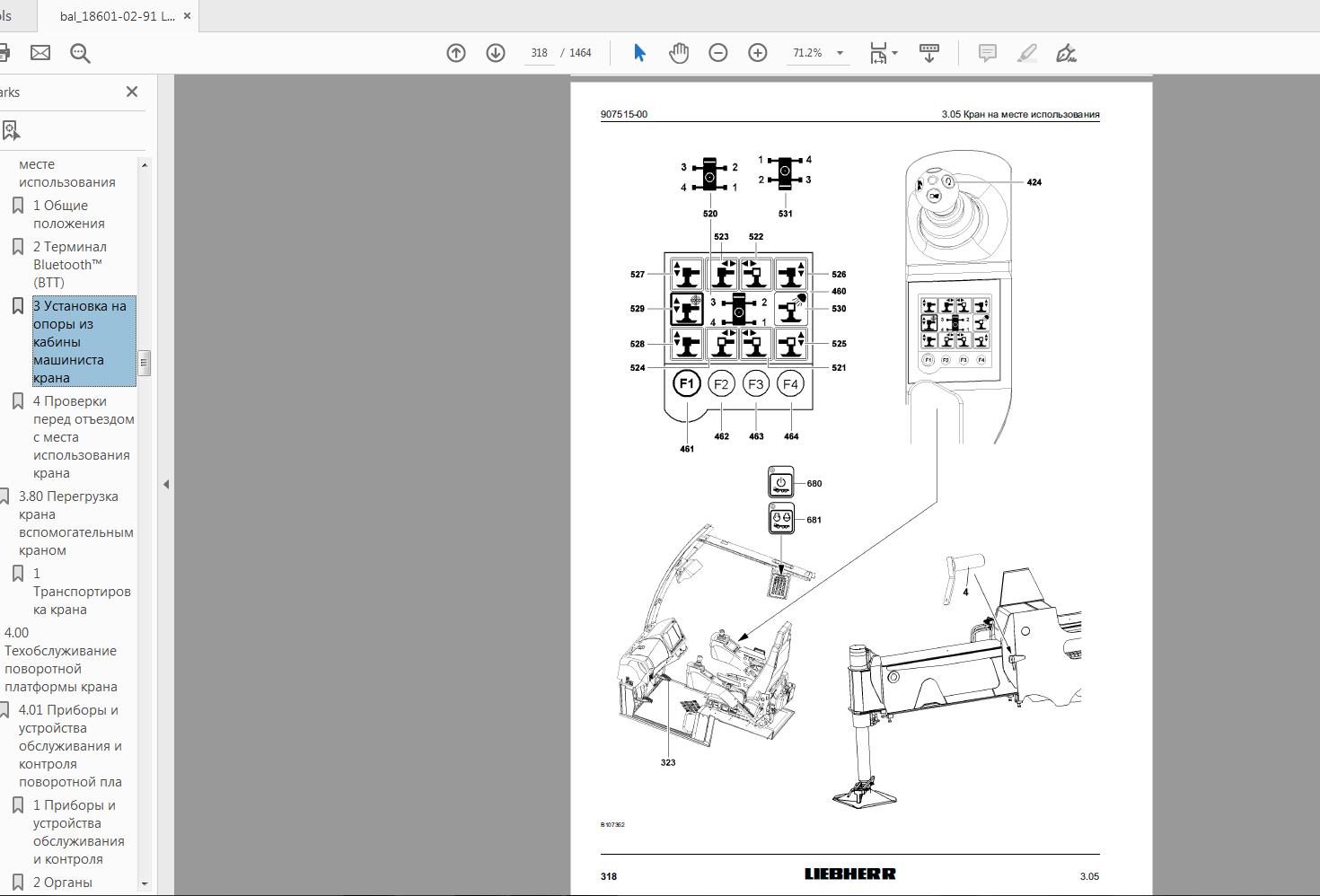Toggle the Bookmarks options icon

point(11,131)
